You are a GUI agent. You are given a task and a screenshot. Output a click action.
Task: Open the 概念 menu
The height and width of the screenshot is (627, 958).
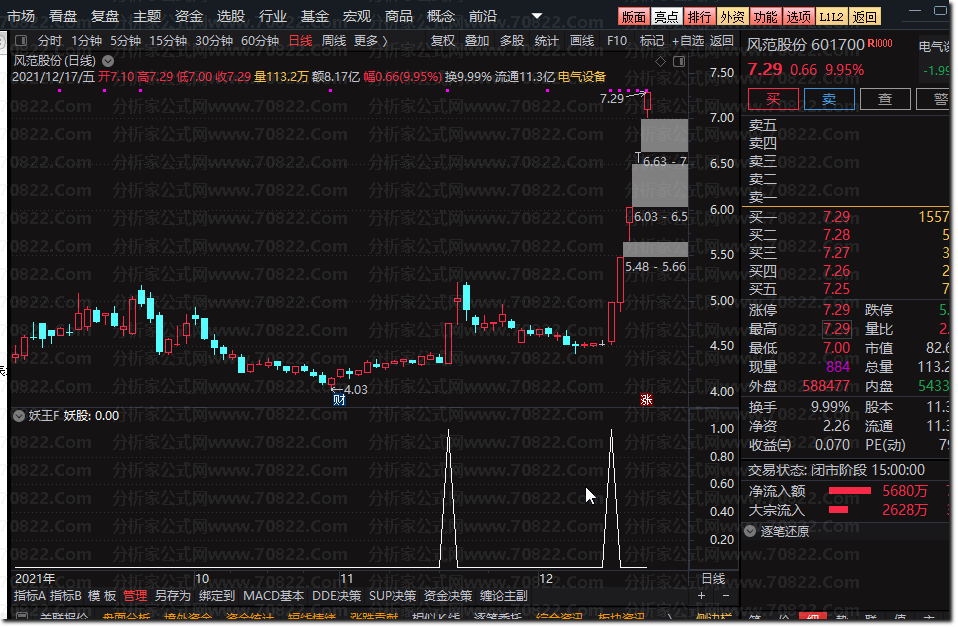tap(441, 16)
